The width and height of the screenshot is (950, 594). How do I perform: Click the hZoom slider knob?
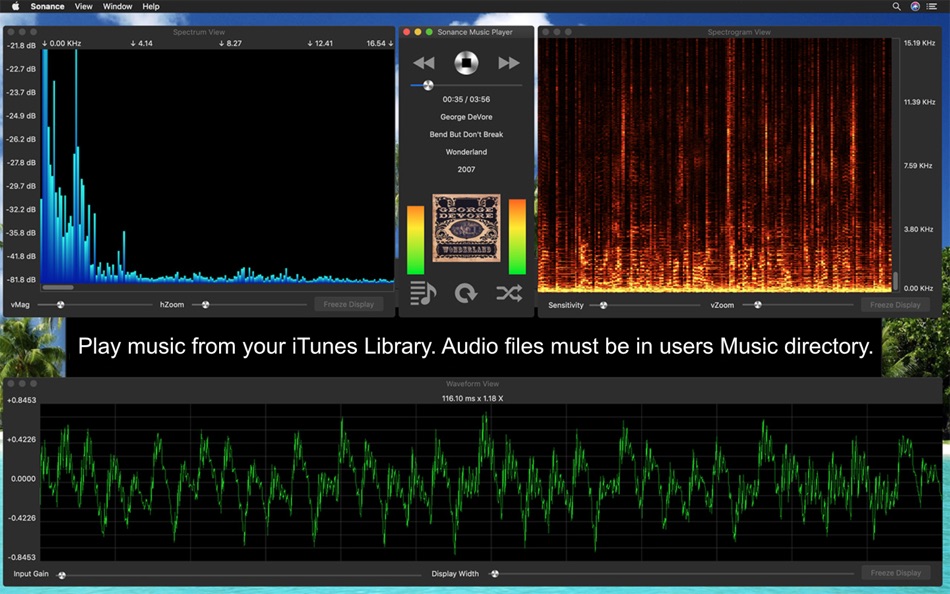(x=205, y=305)
